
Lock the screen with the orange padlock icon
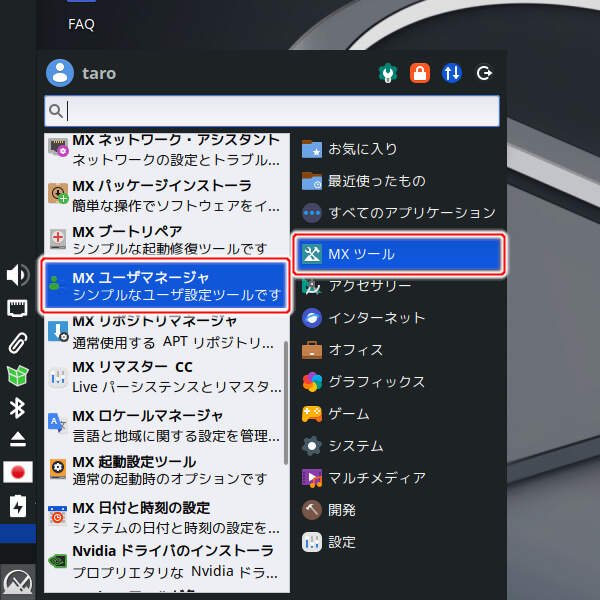[x=420, y=73]
